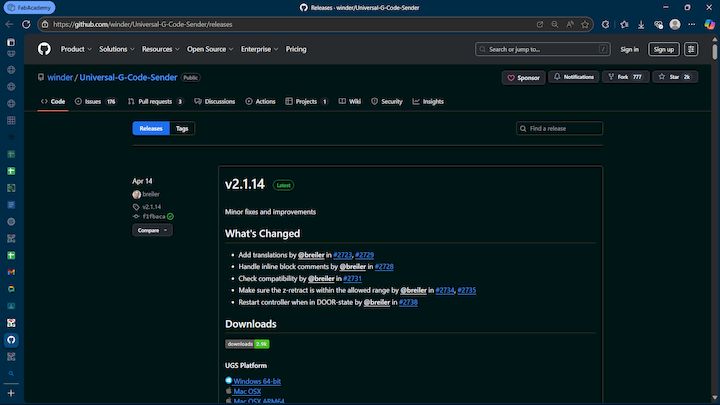Click the address bar lock icon
The height and width of the screenshot is (405, 720).
pos(45,24)
